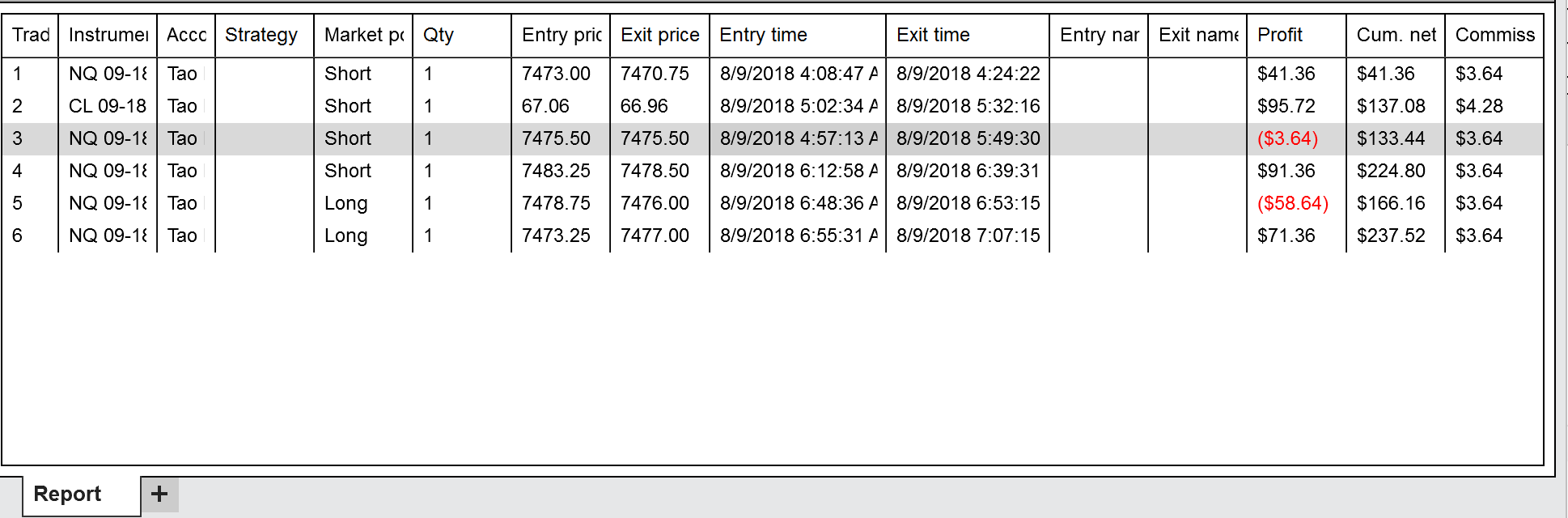The height and width of the screenshot is (518, 1568).
Task: Click the highlighted trade 3 row
Action: tap(773, 138)
